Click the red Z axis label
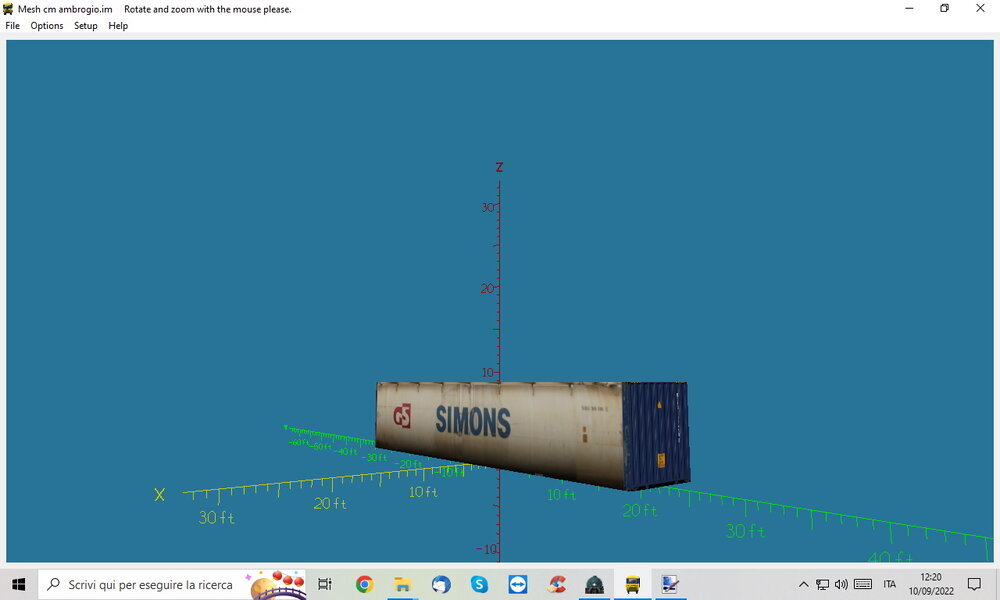Image resolution: width=1000 pixels, height=600 pixels. 499,167
